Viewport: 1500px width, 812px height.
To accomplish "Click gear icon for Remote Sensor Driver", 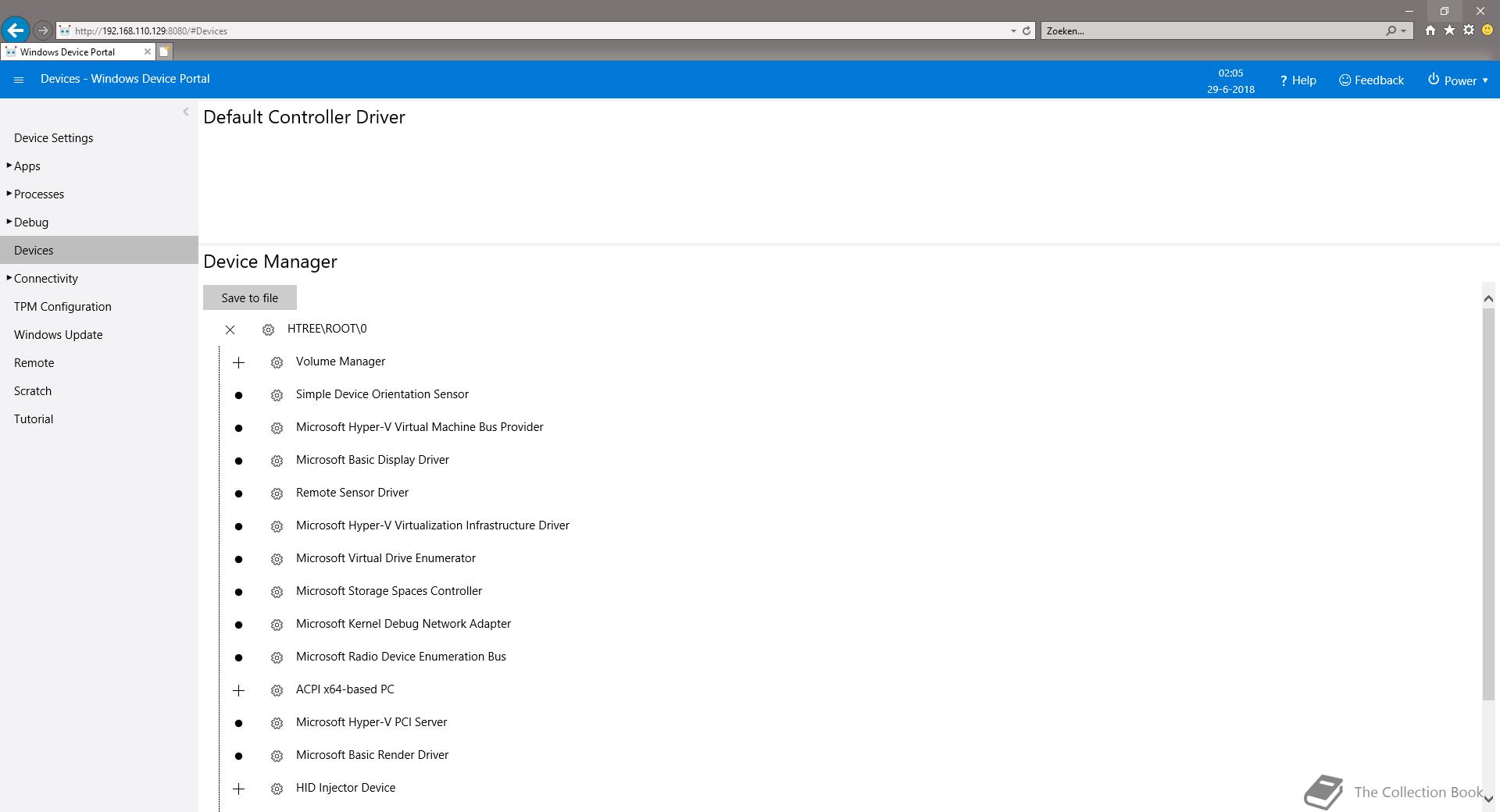I will click(x=277, y=493).
